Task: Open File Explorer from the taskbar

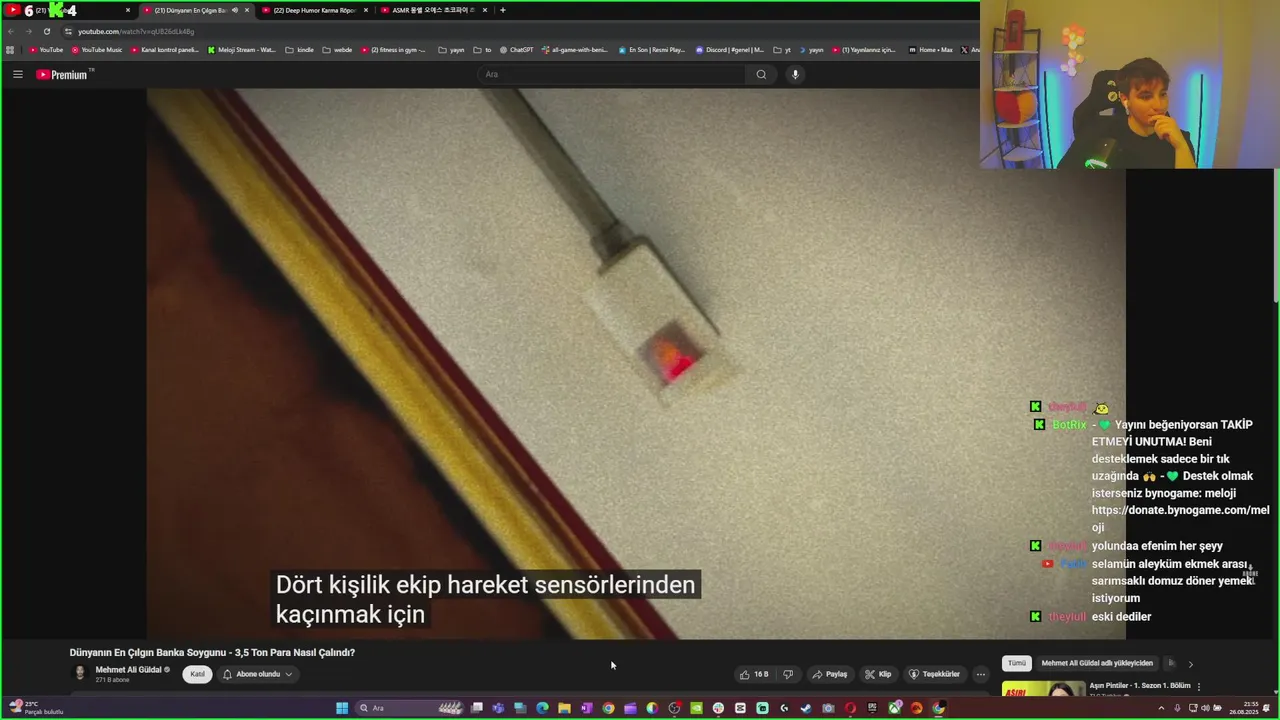Action: click(564, 708)
